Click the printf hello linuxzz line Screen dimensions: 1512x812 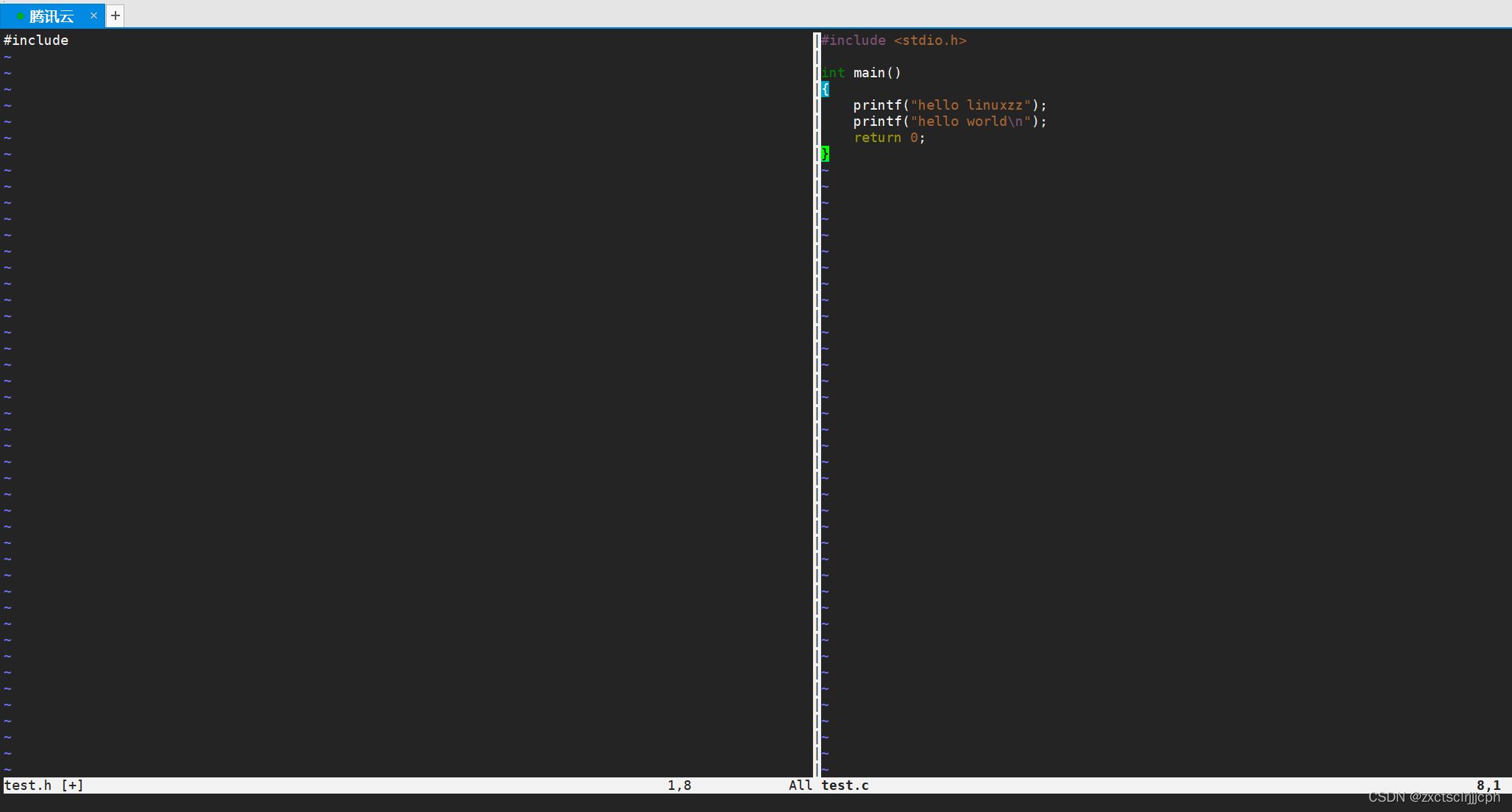point(950,105)
